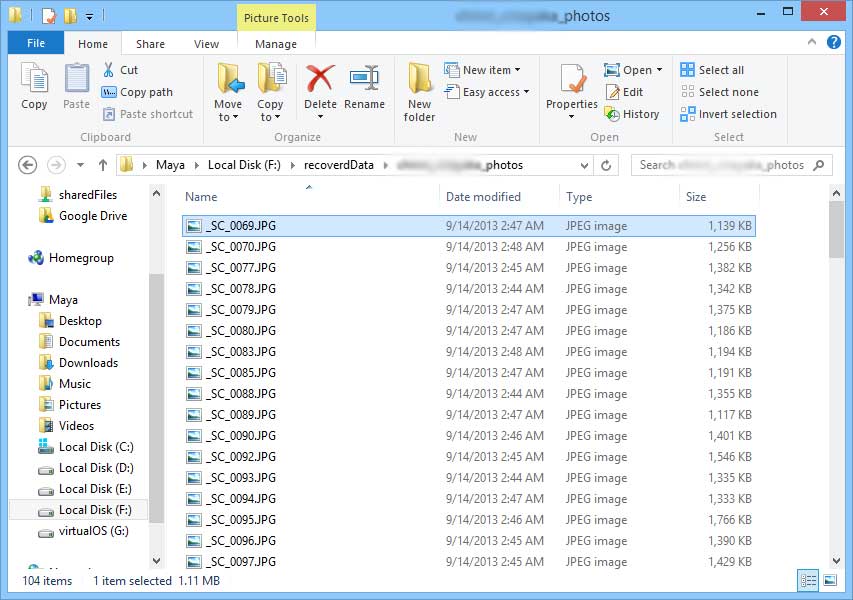The height and width of the screenshot is (600, 853).
Task: View the file History
Action: point(633,114)
